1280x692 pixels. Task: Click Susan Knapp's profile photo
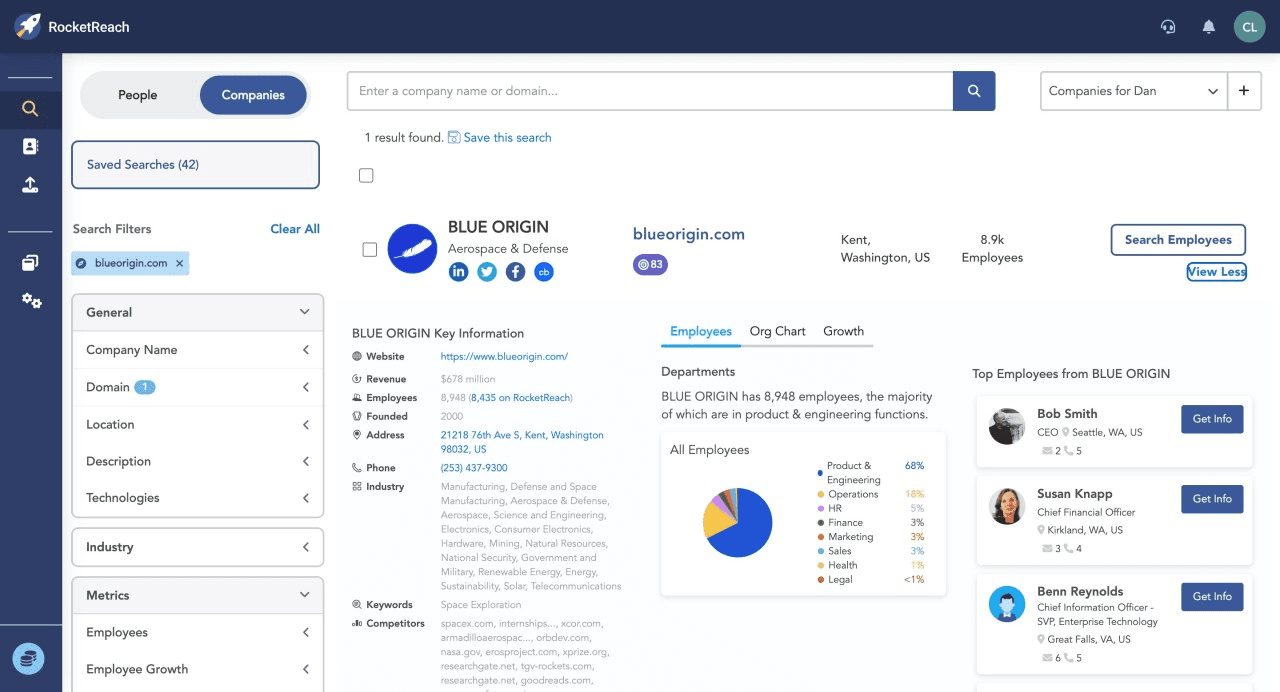click(x=1007, y=506)
